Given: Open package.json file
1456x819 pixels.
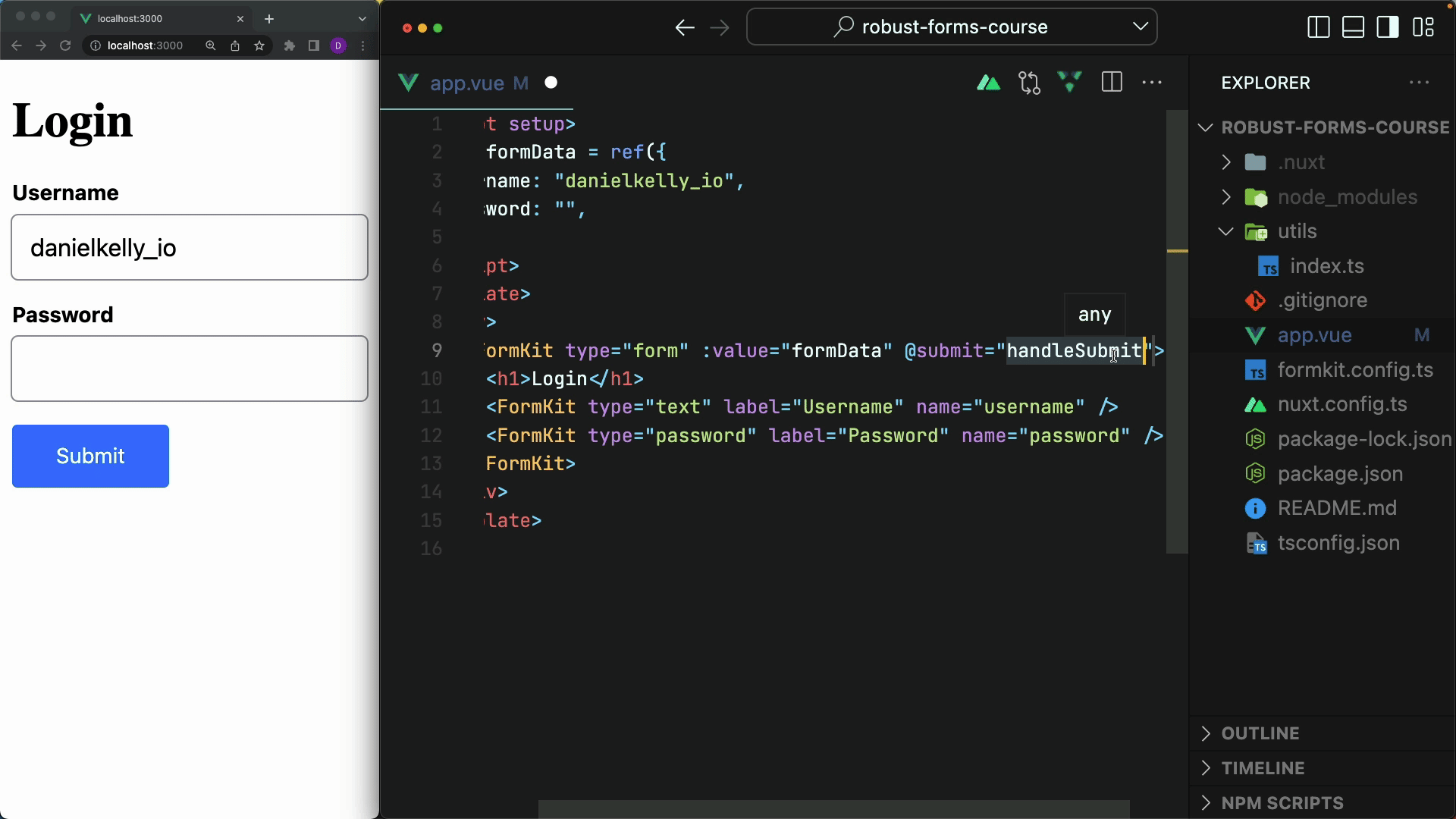Looking at the screenshot, I should tap(1323, 474).
